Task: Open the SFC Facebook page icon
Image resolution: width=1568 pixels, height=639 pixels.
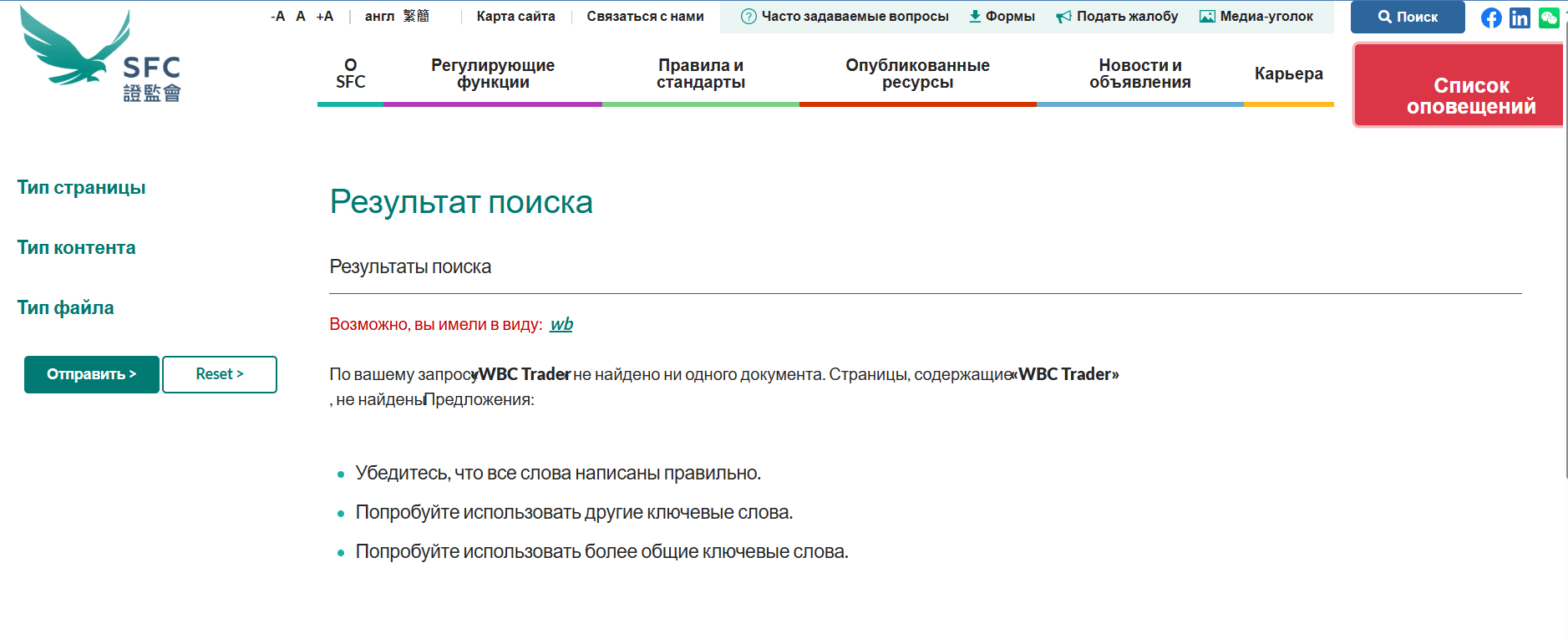Action: coord(1491,18)
